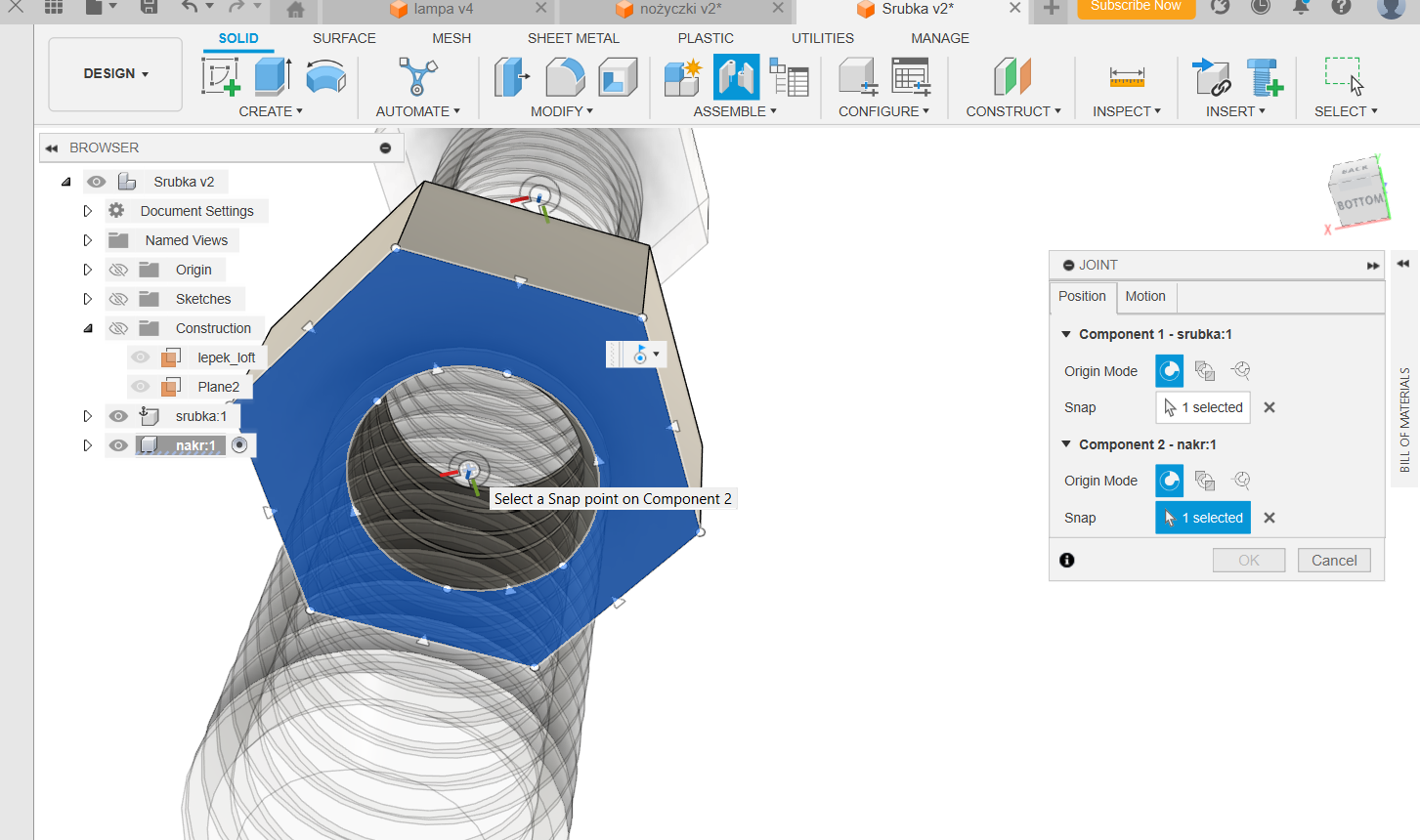Show the Sketches folder
Viewport: 1420px width, 840px height.
tap(118, 299)
